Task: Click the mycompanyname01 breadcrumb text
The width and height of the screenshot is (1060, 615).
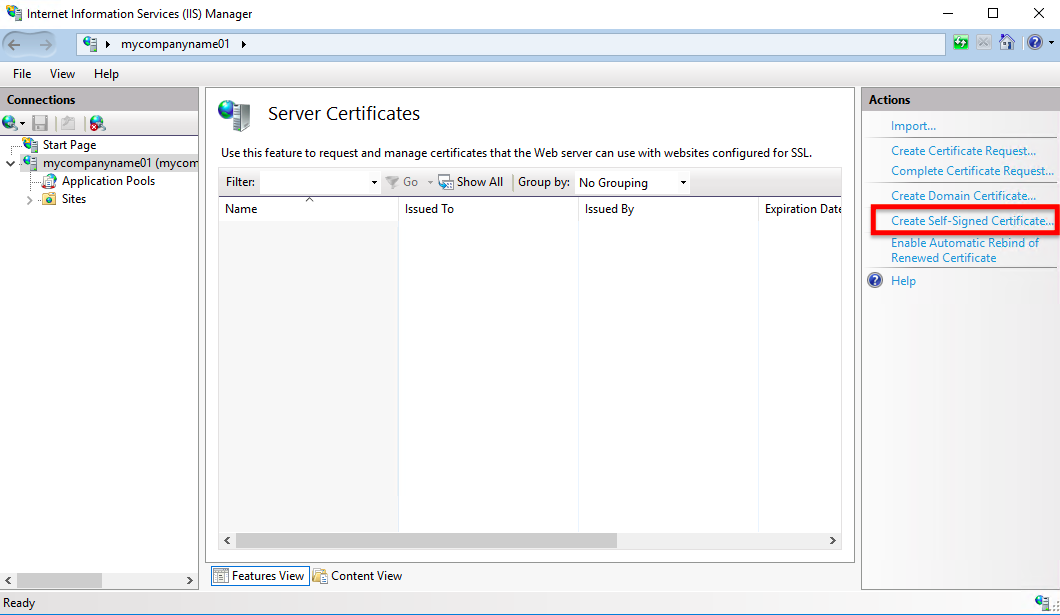Action: 175,44
